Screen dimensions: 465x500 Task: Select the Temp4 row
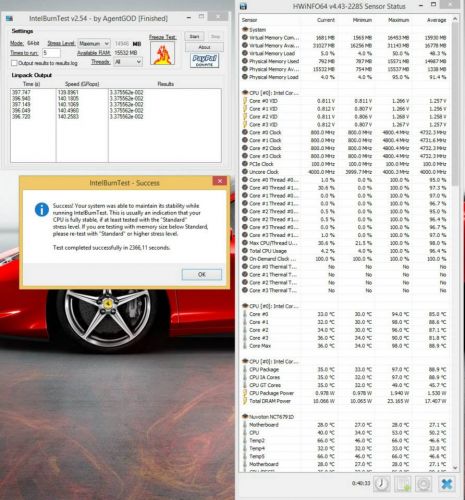click(x=345, y=448)
